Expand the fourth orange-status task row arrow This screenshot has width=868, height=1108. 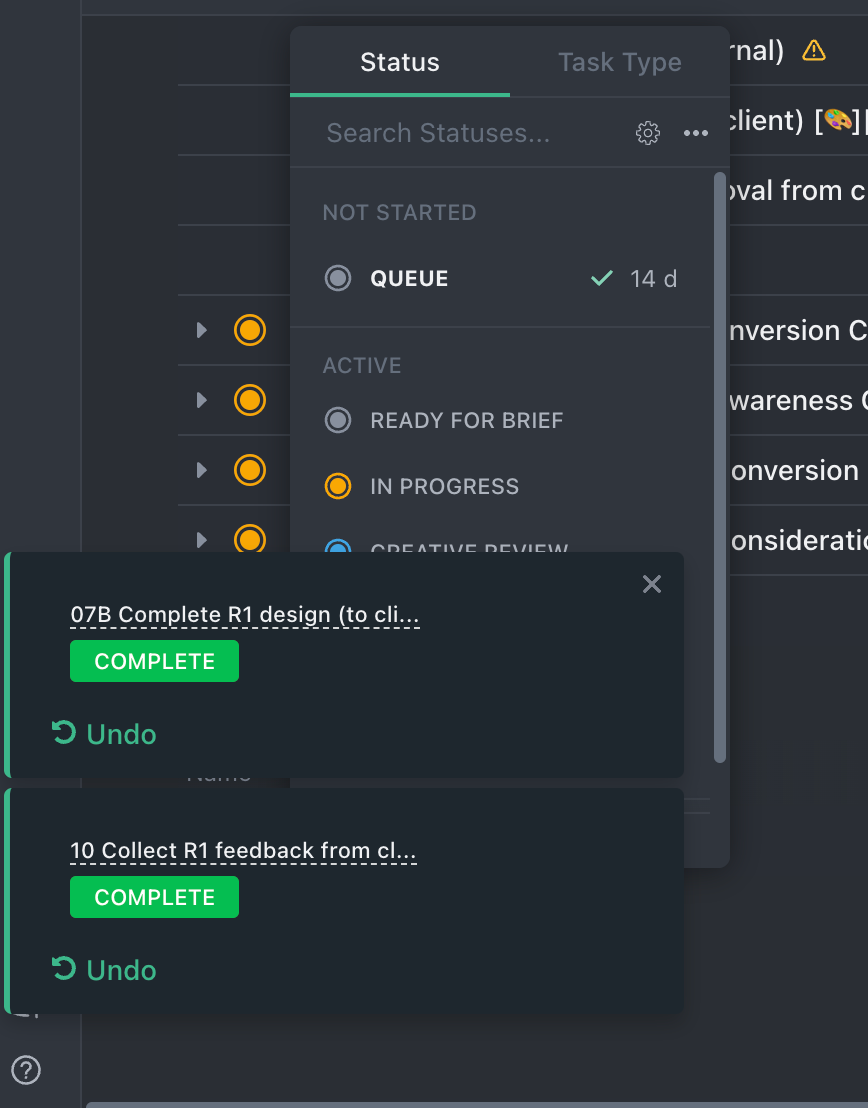201,540
